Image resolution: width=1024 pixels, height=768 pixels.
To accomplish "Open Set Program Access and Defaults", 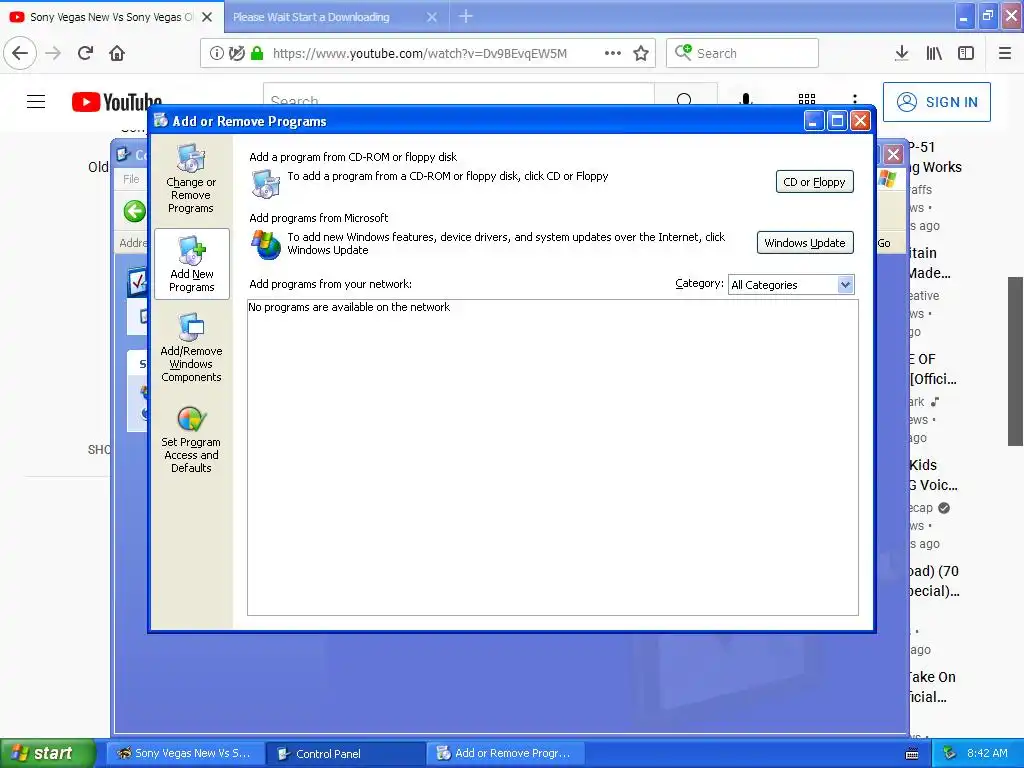I will coord(191,439).
